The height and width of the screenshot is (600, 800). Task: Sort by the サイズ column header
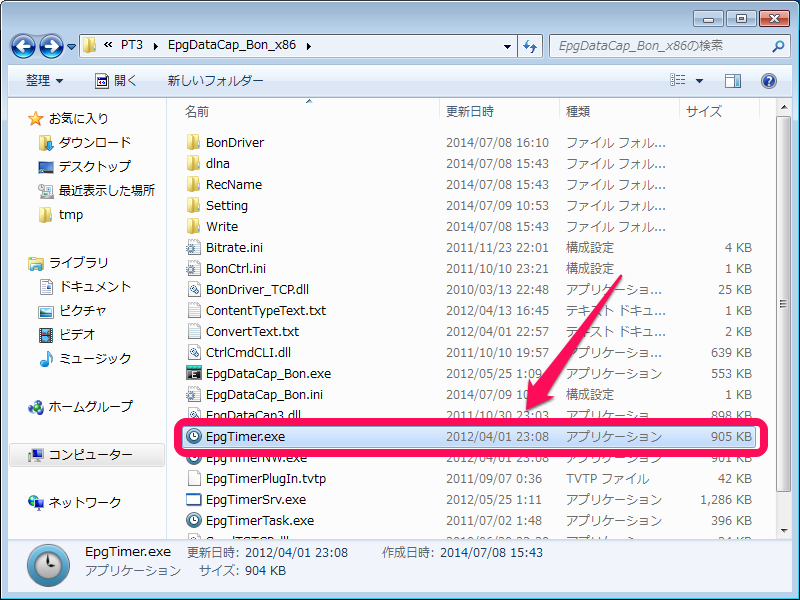(704, 111)
